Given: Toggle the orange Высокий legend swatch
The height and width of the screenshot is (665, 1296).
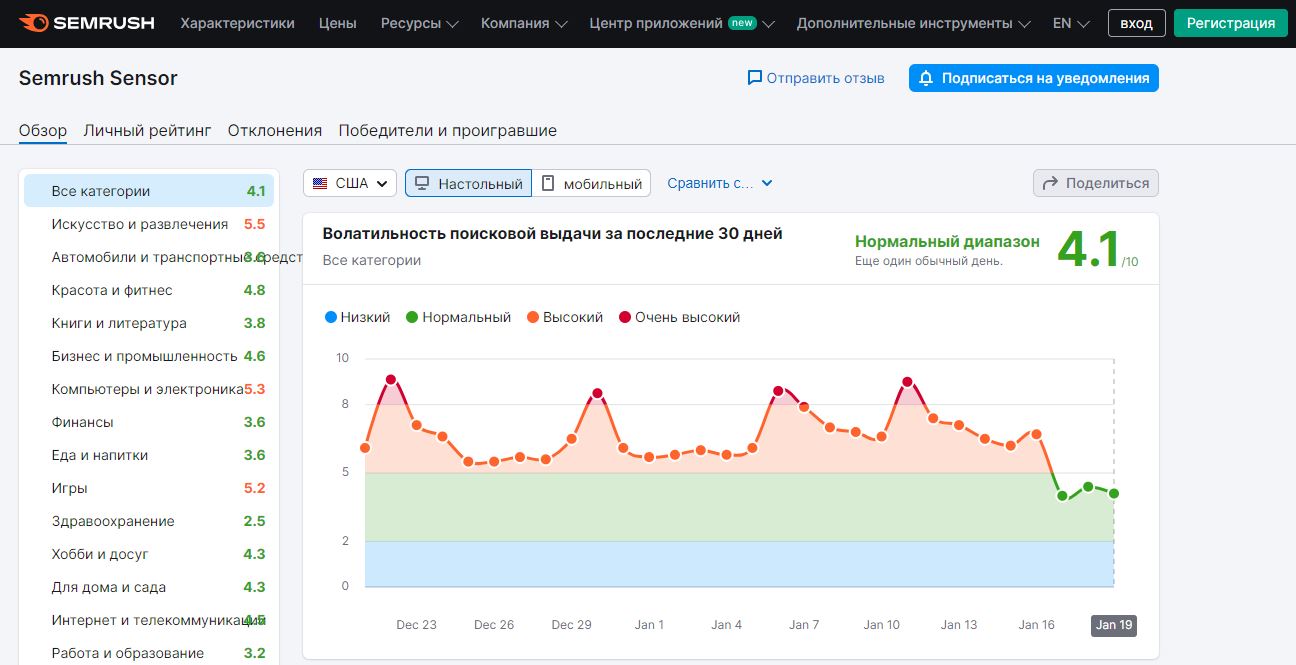Looking at the screenshot, I should 533,317.
